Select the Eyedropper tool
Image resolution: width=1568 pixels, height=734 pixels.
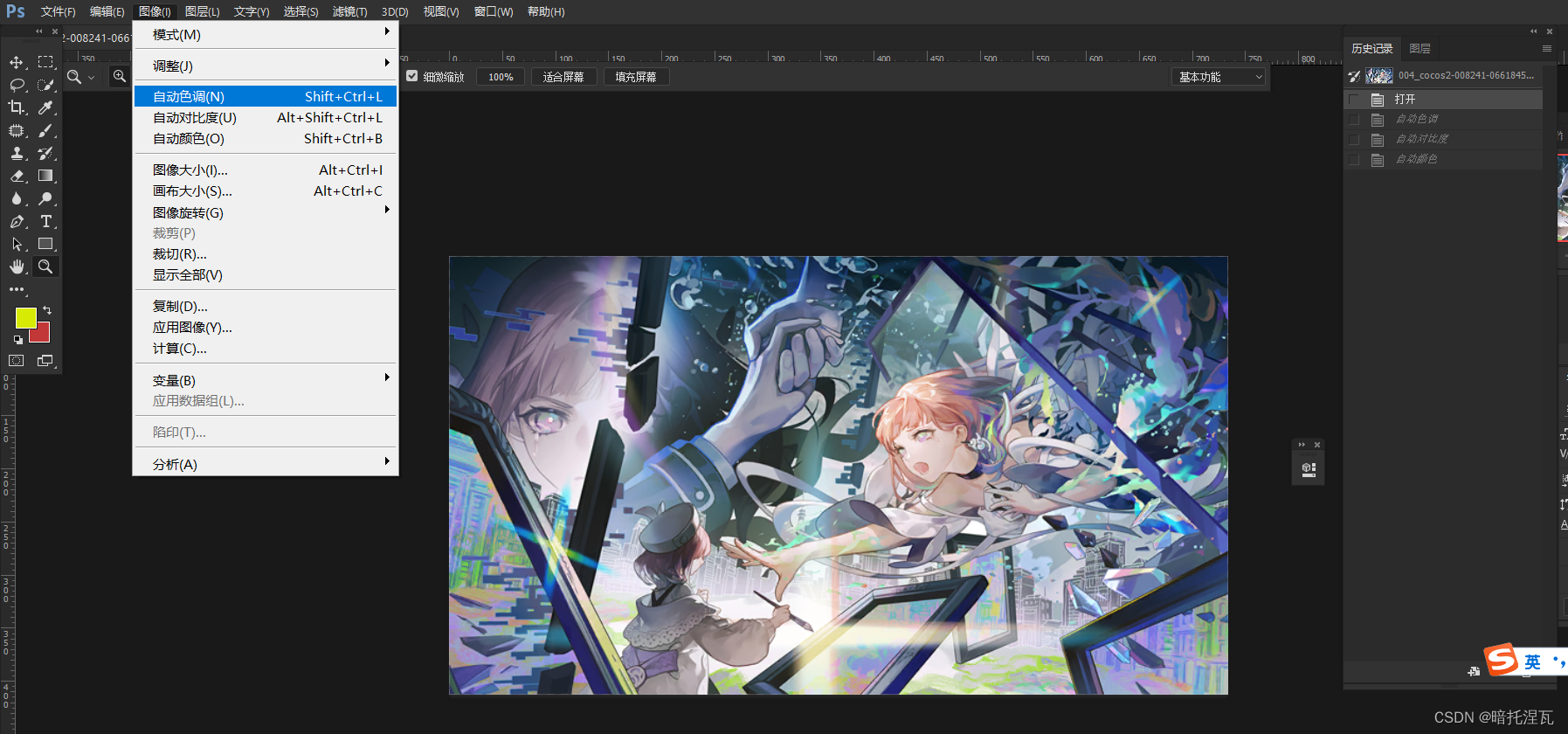pyautogui.click(x=45, y=107)
